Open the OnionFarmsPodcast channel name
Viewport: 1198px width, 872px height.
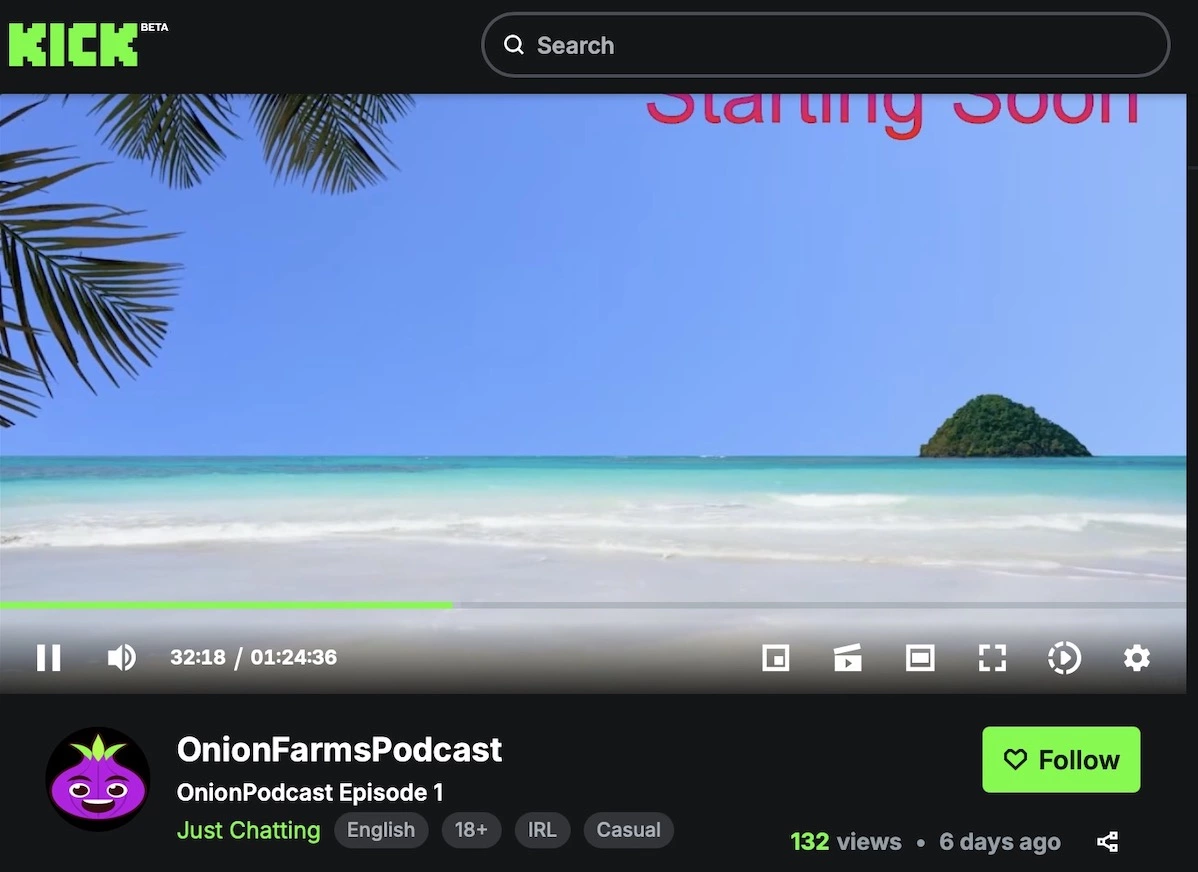point(339,750)
